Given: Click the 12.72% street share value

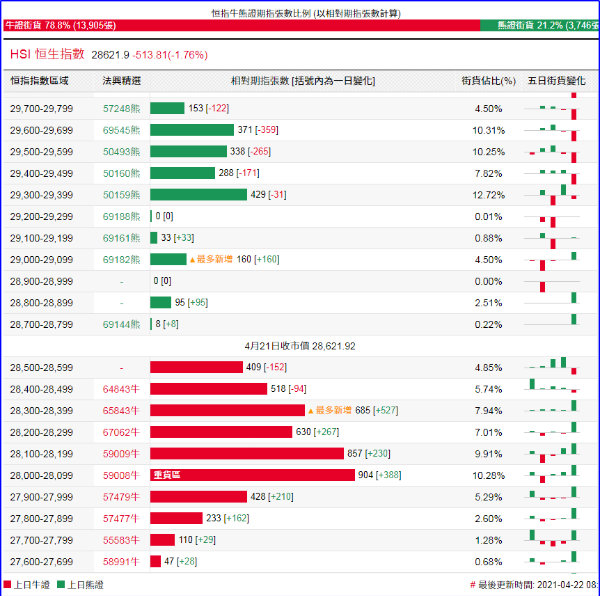Looking at the screenshot, I should point(489,195).
